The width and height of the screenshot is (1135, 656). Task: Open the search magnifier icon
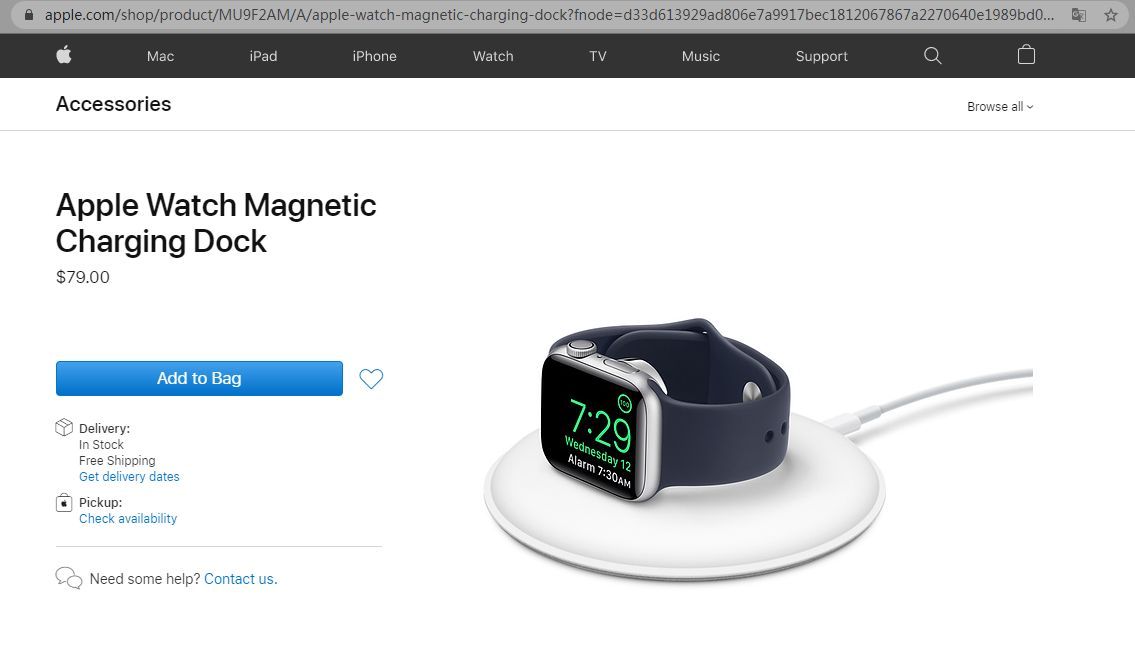(932, 56)
